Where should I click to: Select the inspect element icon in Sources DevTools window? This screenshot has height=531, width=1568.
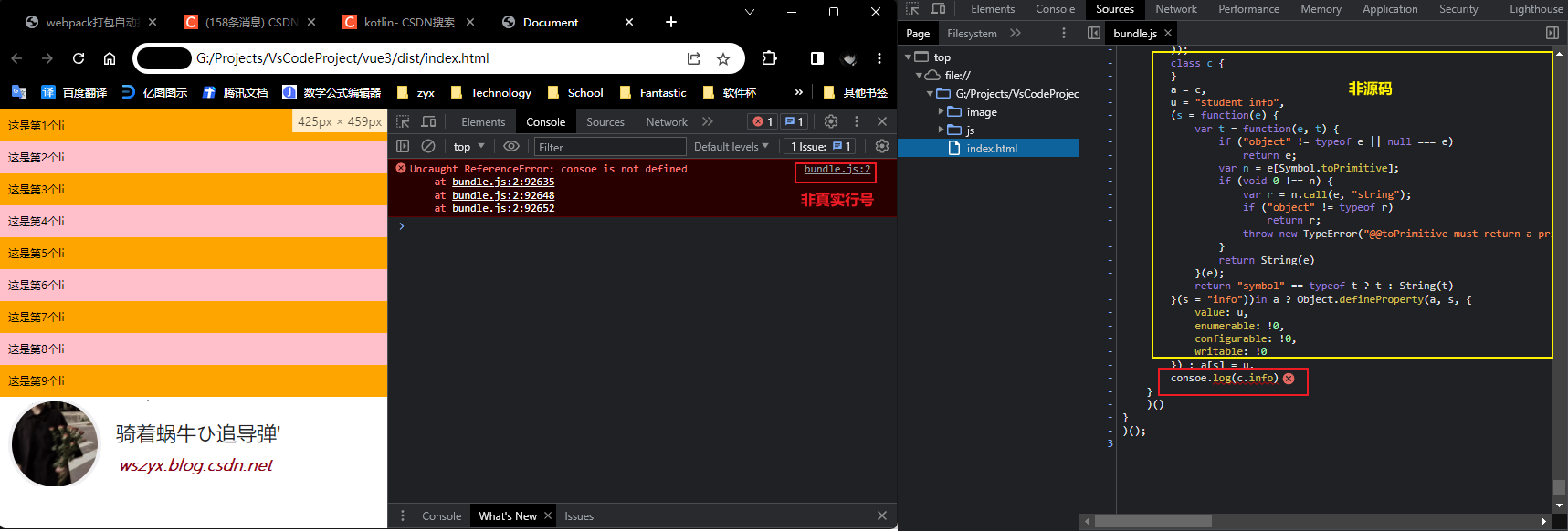pos(912,9)
